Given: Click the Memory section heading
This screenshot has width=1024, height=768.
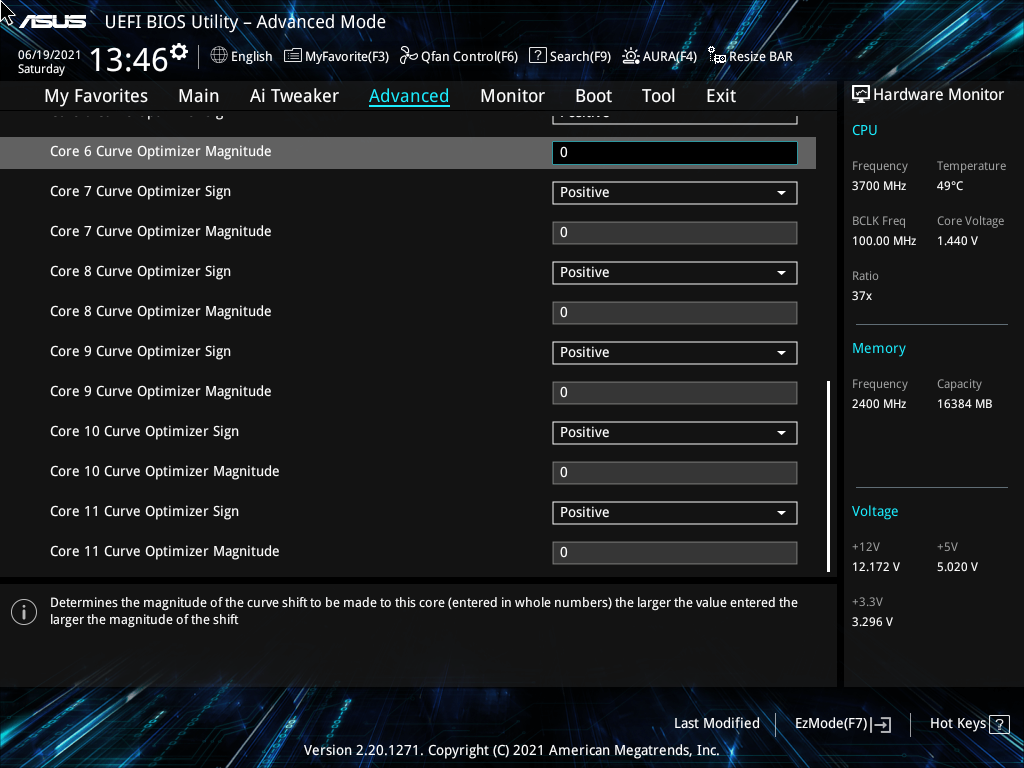Looking at the screenshot, I should (x=878, y=349).
